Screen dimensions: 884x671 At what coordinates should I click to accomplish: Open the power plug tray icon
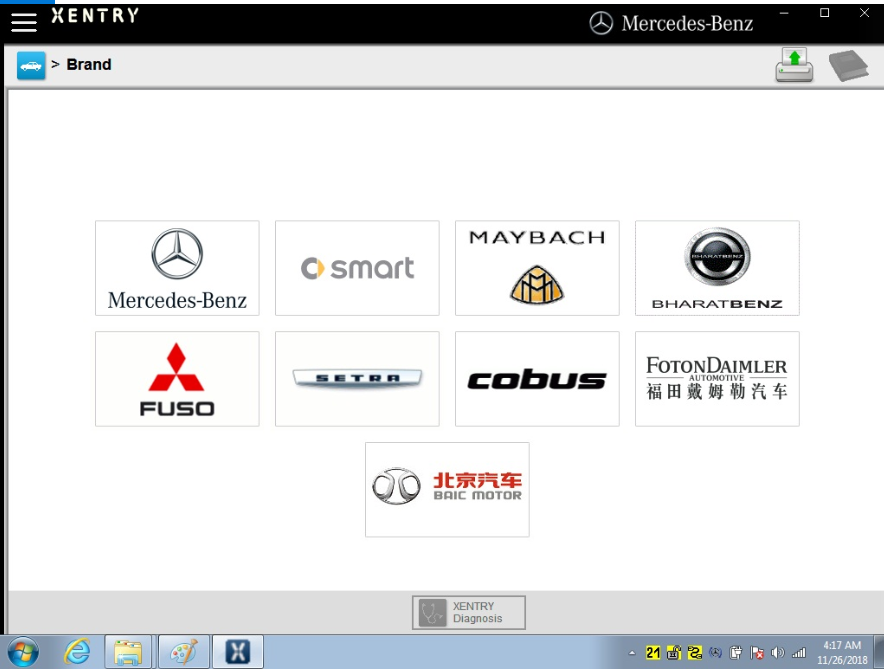coord(736,653)
